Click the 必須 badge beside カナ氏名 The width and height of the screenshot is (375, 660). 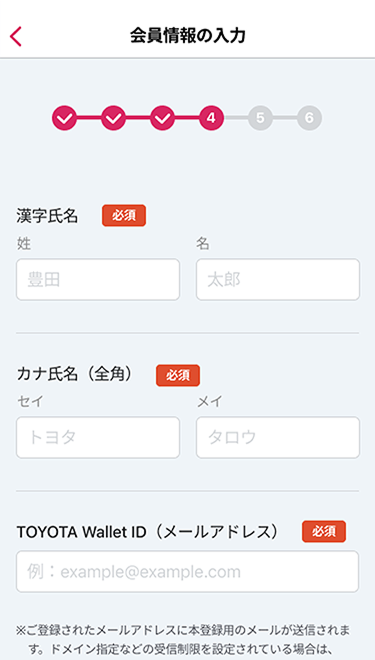click(x=178, y=375)
